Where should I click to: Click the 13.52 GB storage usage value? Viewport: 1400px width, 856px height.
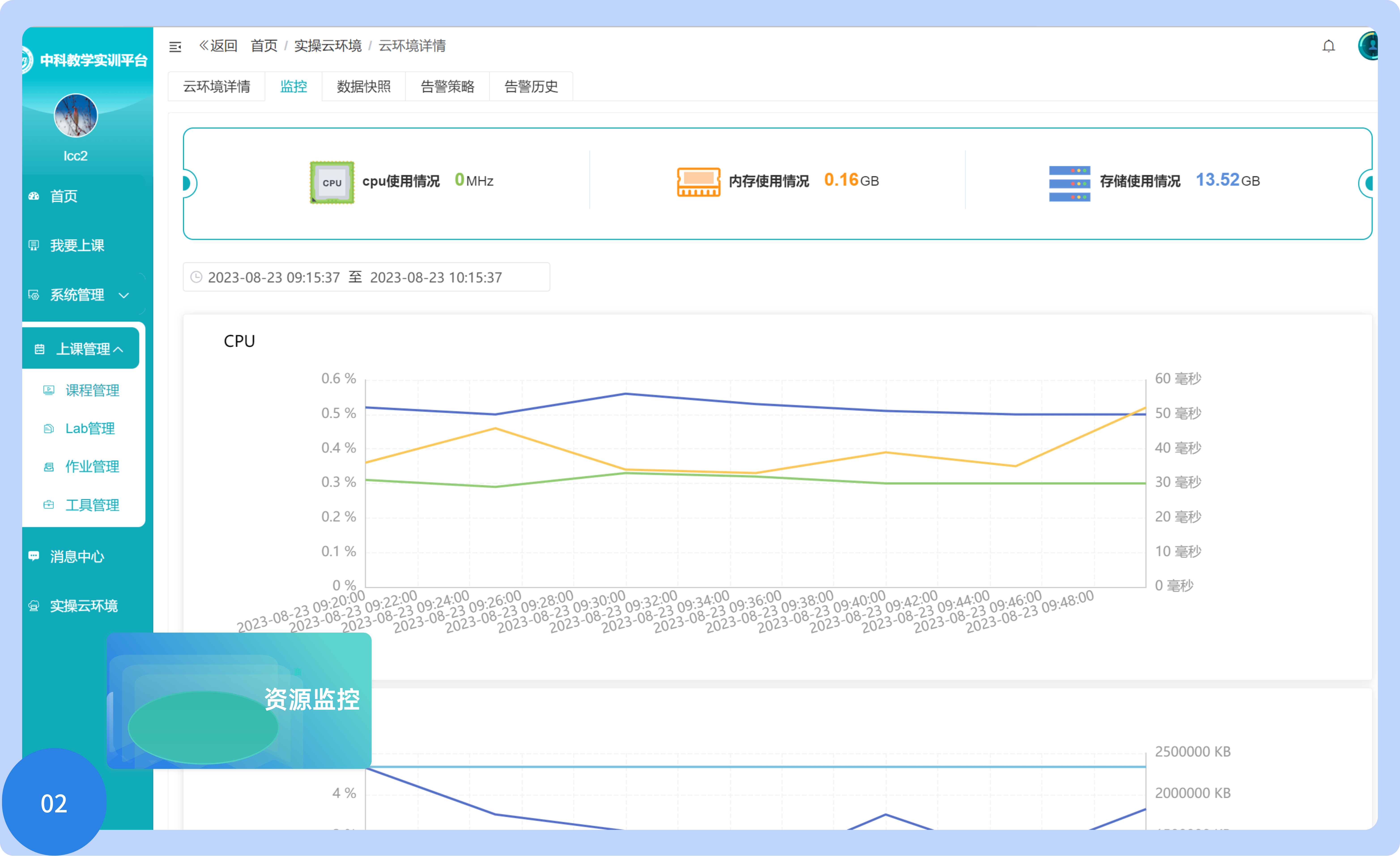(x=1228, y=180)
